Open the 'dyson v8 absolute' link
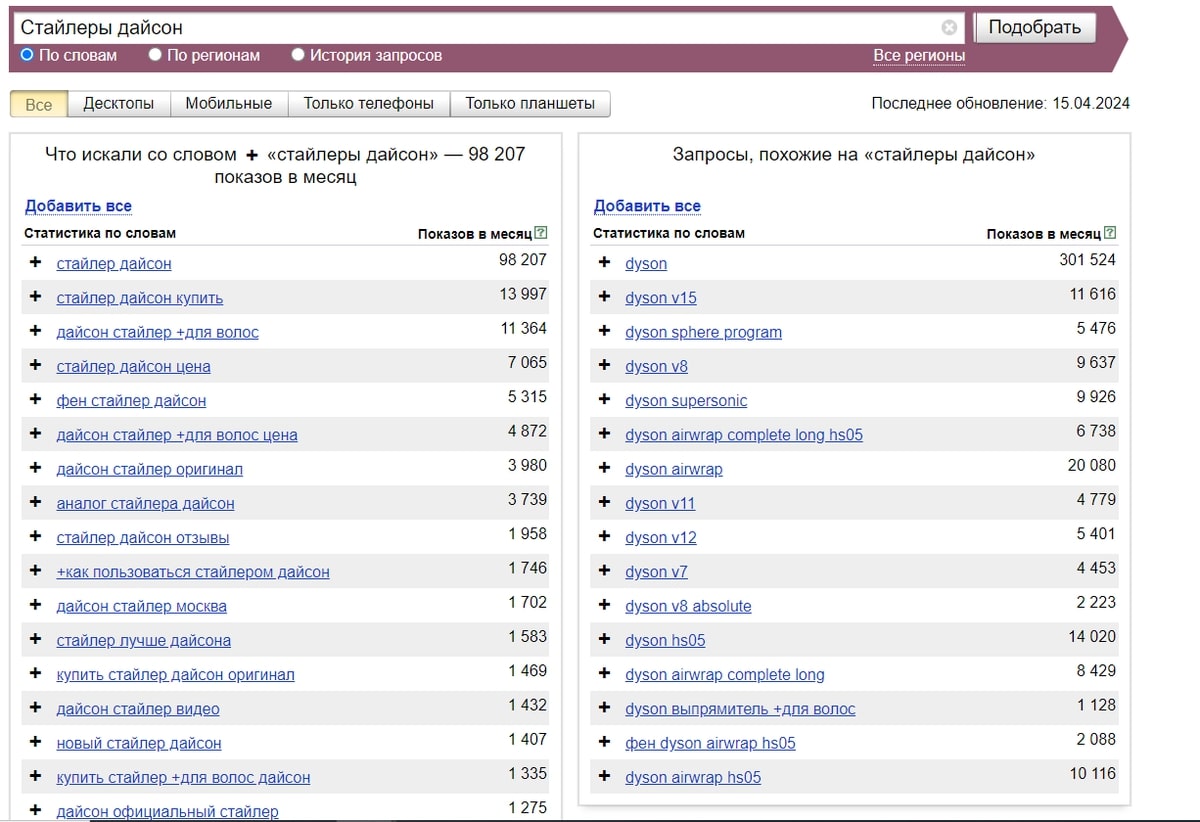 [x=688, y=606]
